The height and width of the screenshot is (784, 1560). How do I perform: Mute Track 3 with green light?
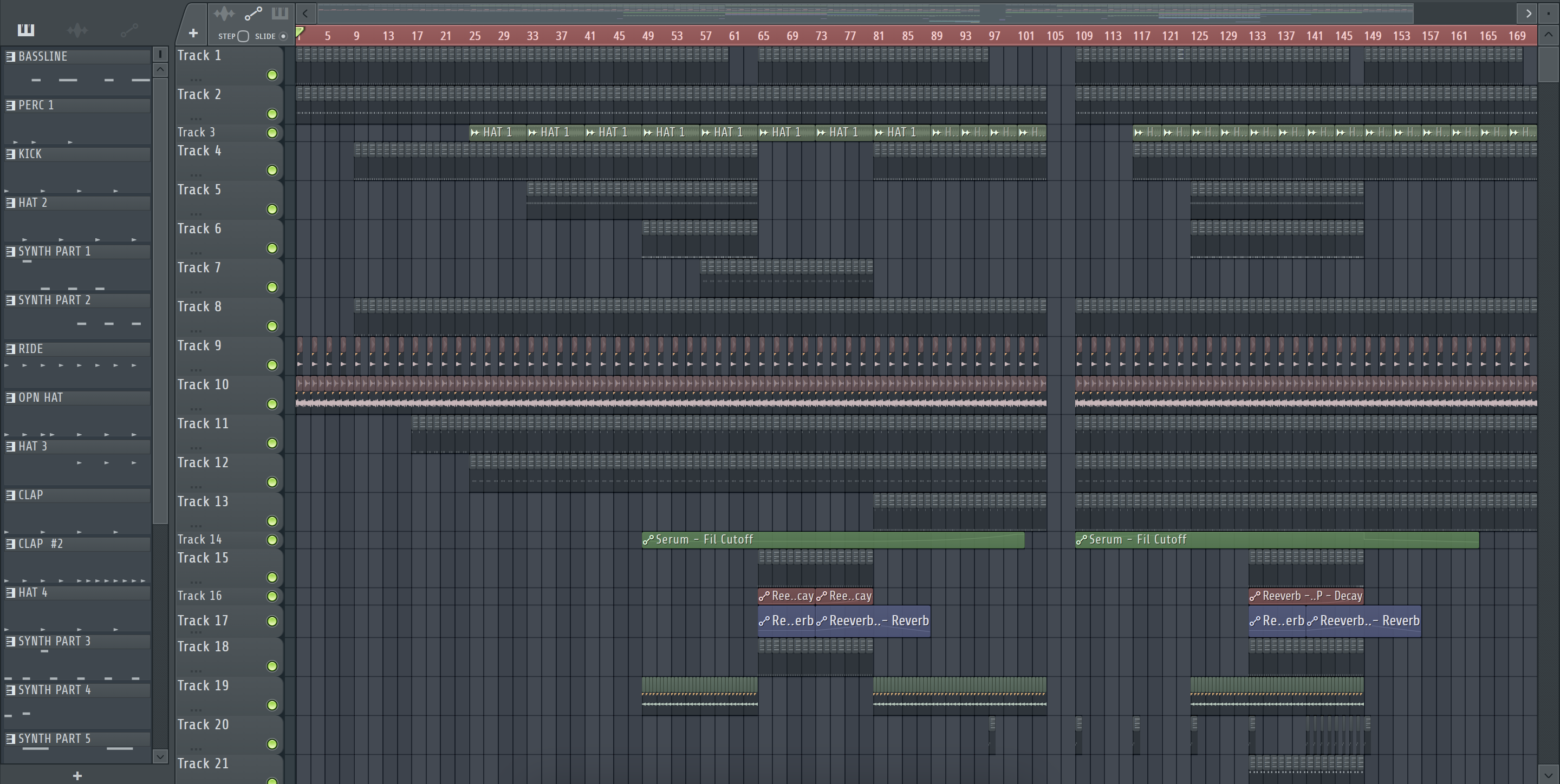click(272, 133)
